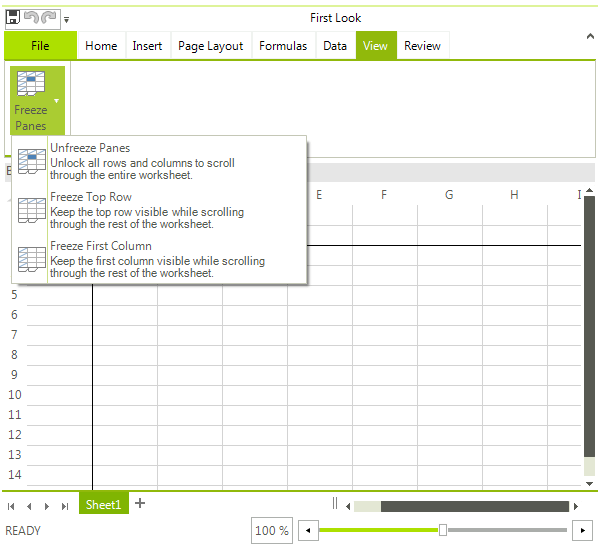This screenshot has width=608, height=550.
Task: Click the Freeze Panes ribbon icon
Action: (31, 83)
